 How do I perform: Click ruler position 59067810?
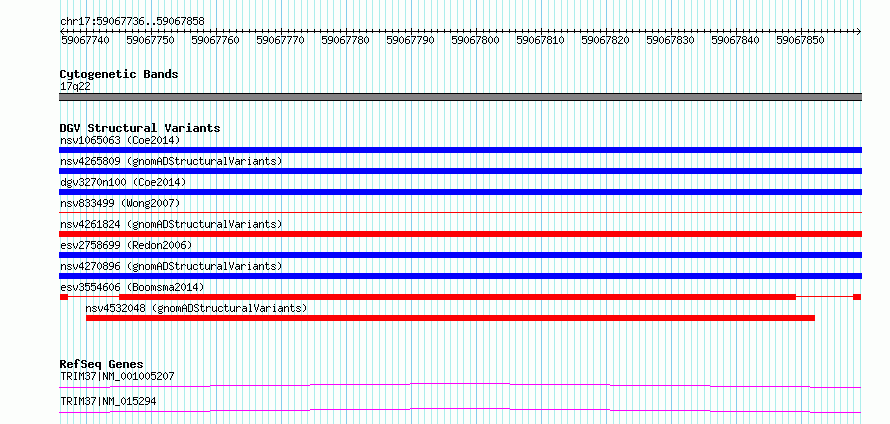point(540,40)
